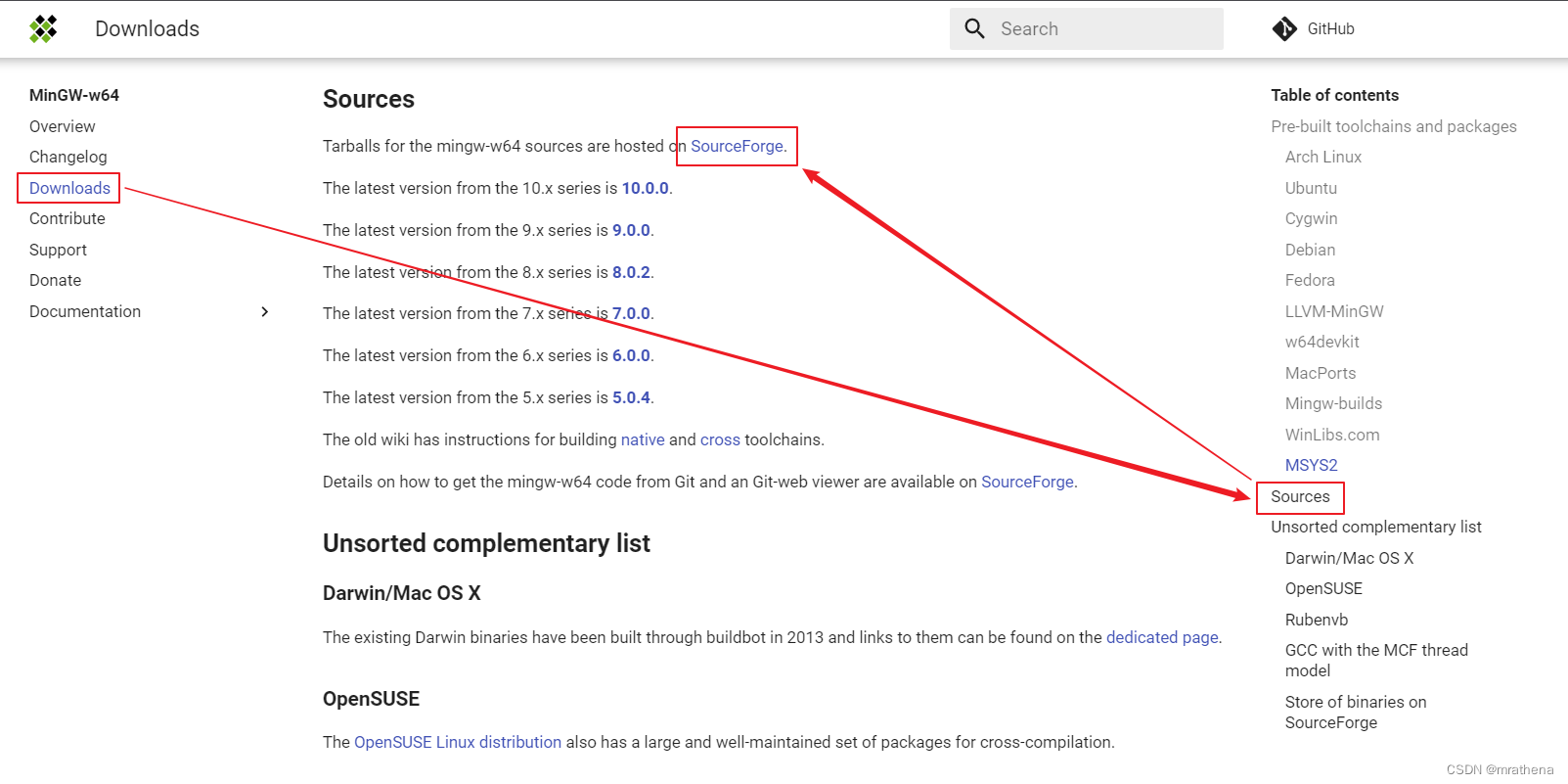Click the Table of contents label
1568x784 pixels.
coord(1334,95)
